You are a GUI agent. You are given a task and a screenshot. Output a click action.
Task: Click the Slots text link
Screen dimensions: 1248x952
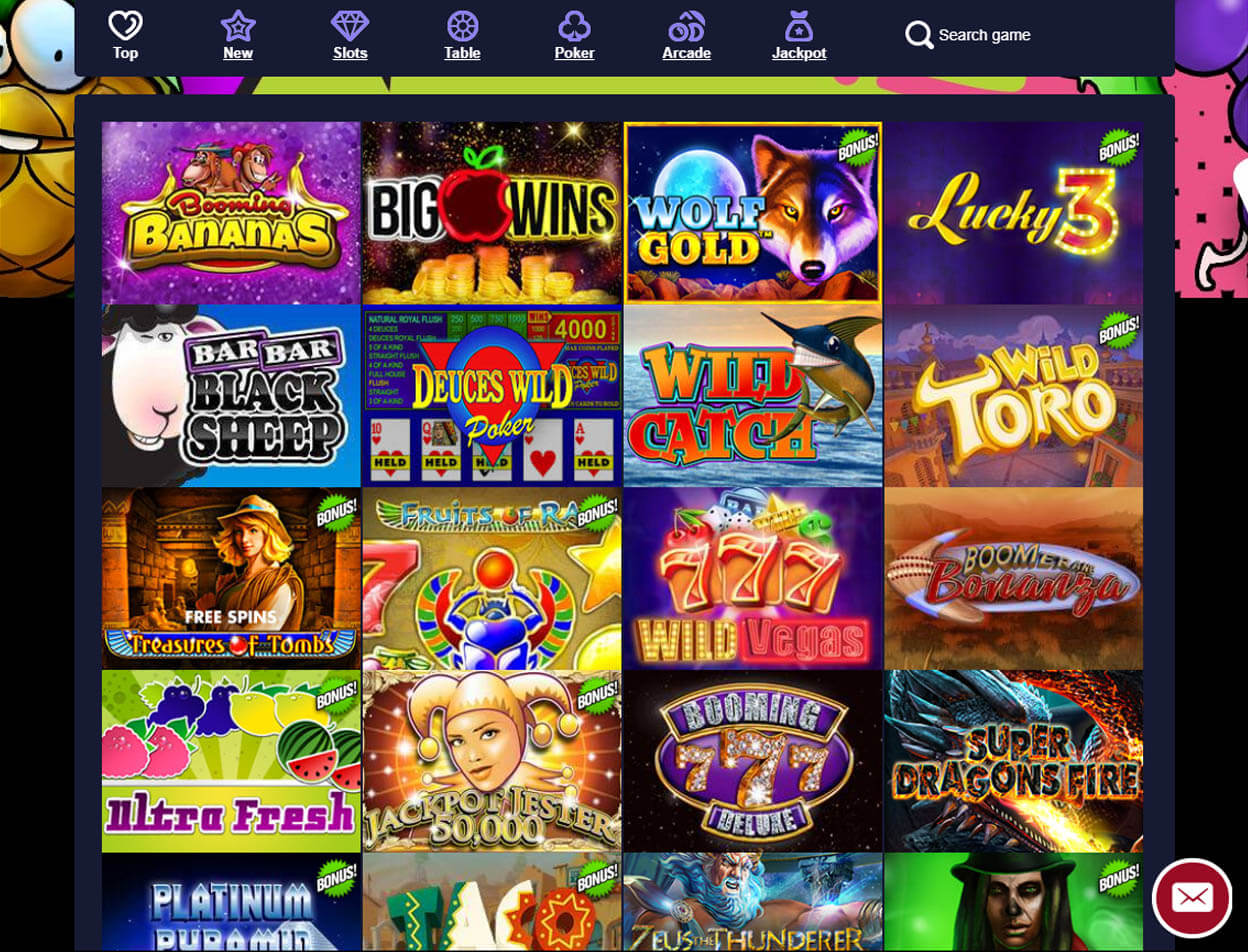click(x=350, y=53)
